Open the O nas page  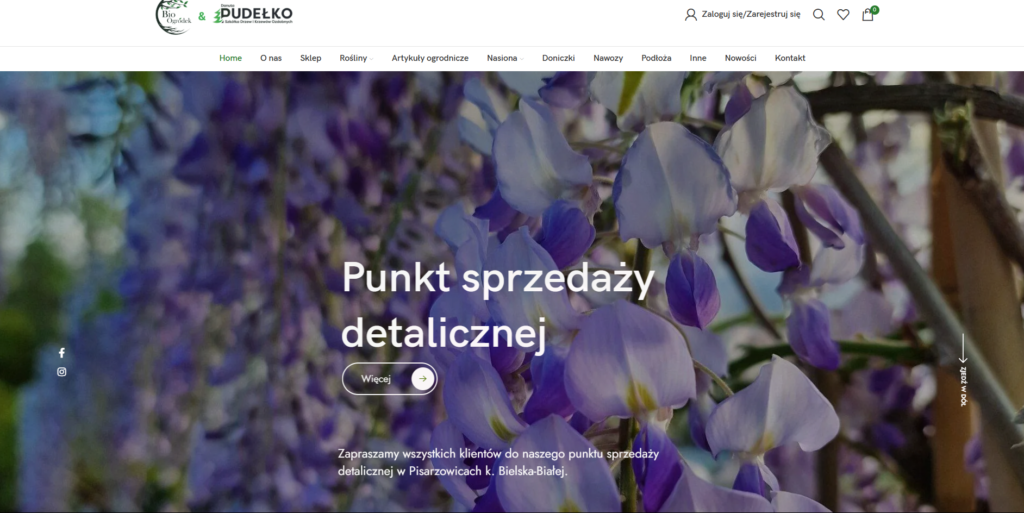pos(271,58)
